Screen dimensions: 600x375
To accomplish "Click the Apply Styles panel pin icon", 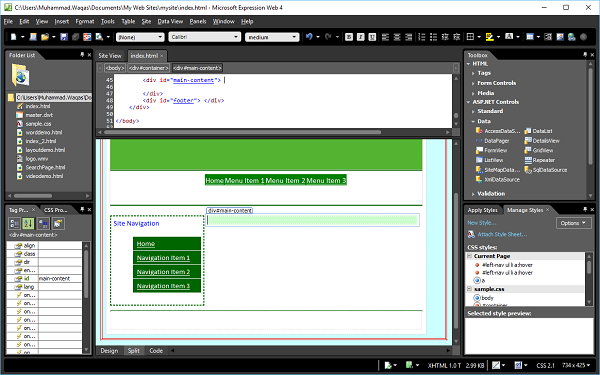I will click(585, 209).
